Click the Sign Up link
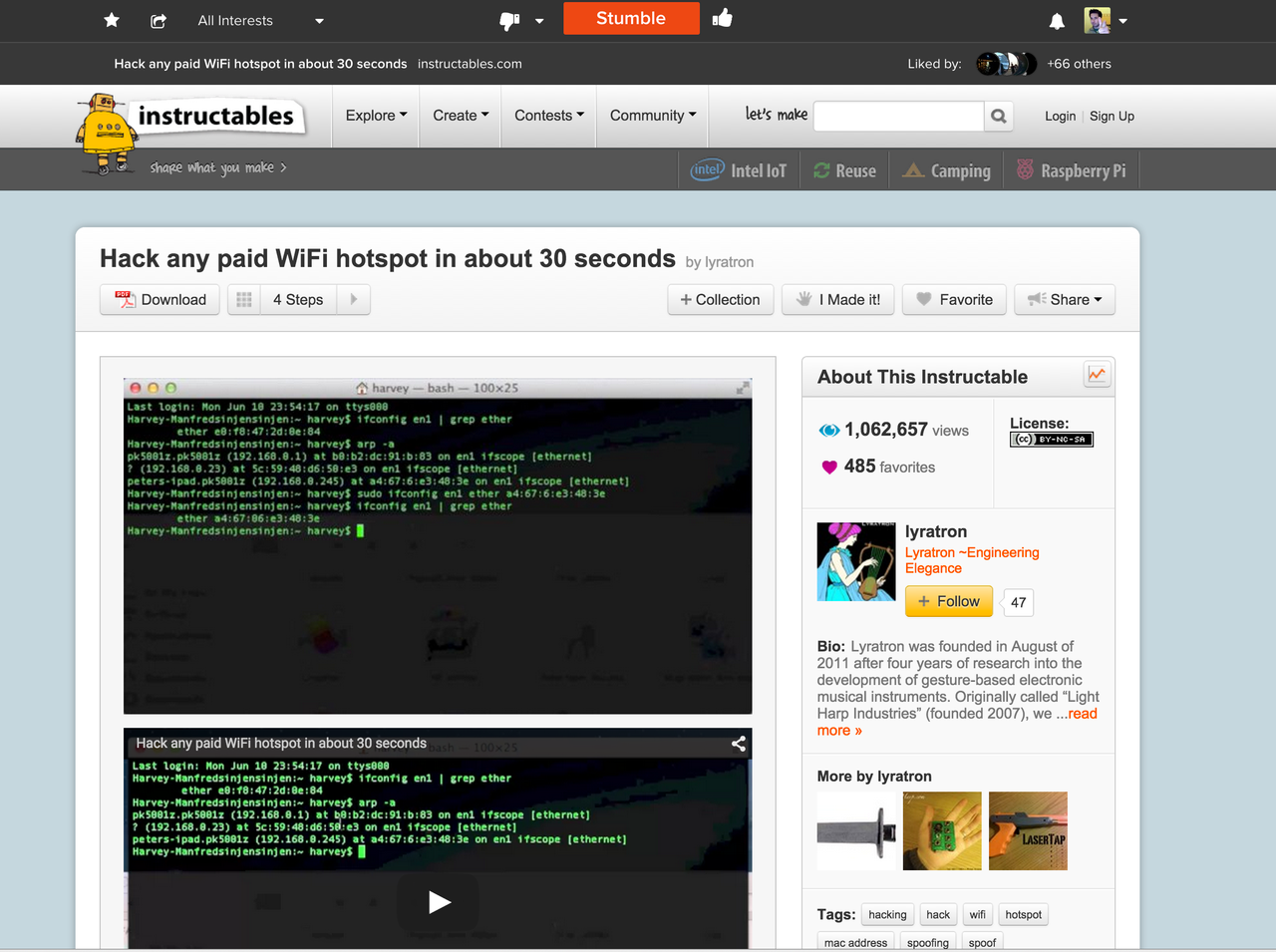 pyautogui.click(x=1112, y=117)
